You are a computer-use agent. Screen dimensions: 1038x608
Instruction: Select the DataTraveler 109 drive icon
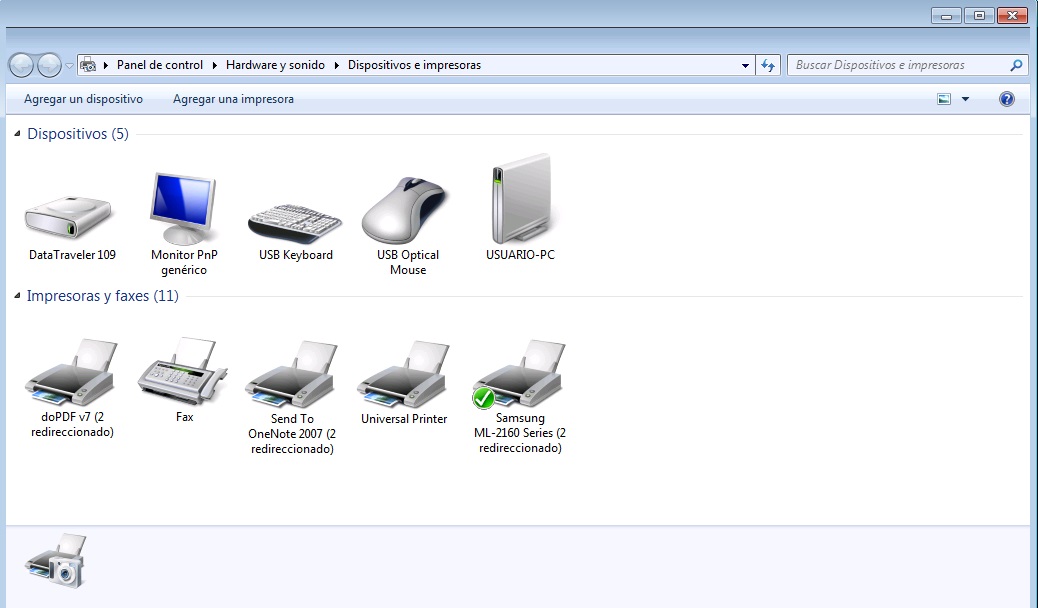(70, 217)
